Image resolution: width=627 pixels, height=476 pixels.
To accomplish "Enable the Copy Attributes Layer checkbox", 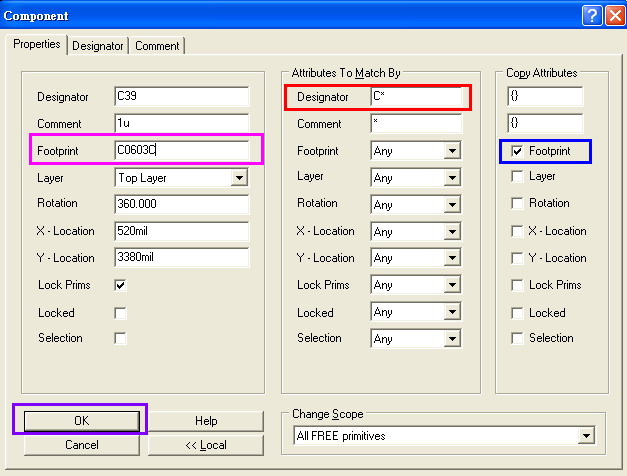I will (517, 176).
